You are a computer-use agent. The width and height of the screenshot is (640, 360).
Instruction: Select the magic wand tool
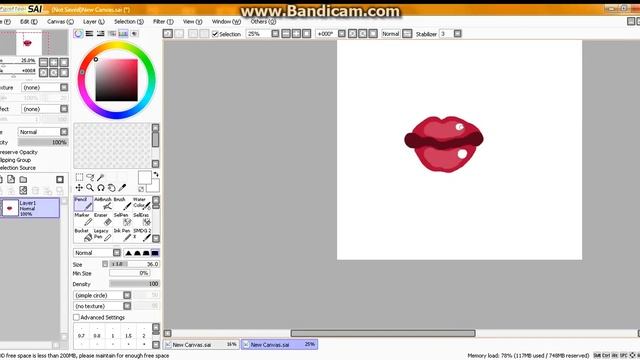click(x=101, y=177)
